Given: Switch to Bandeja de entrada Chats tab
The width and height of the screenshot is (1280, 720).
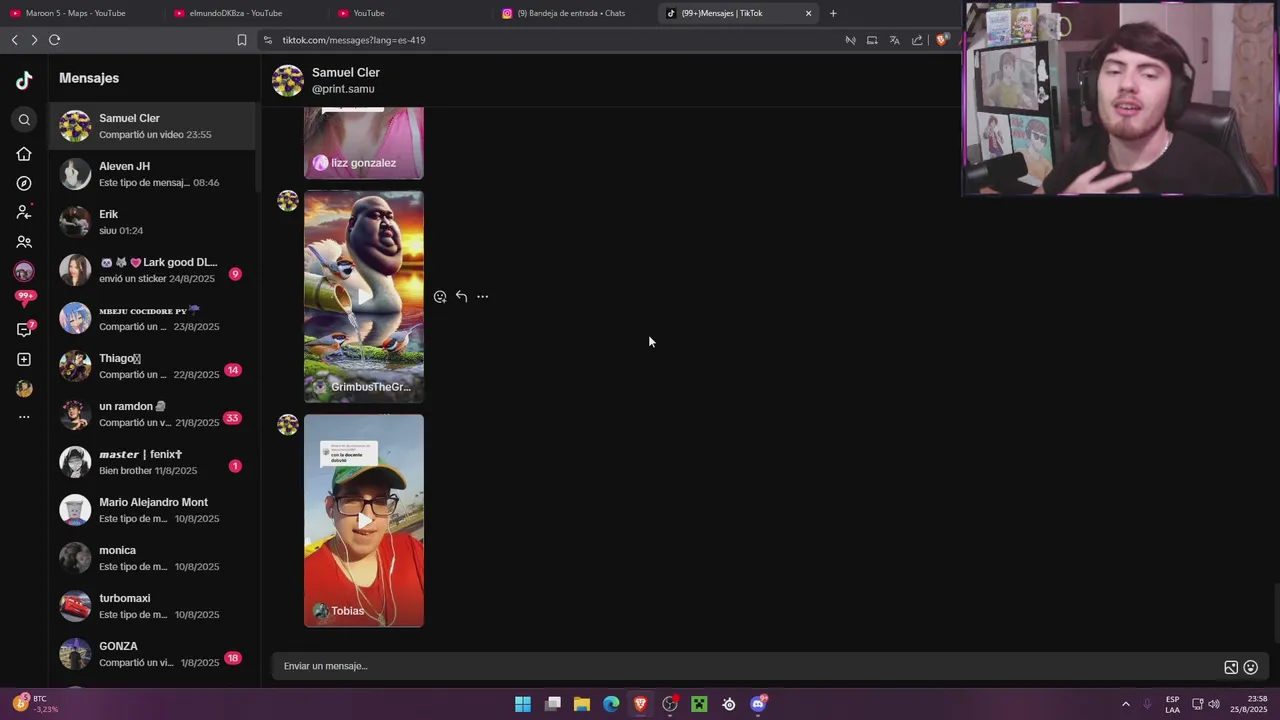Looking at the screenshot, I should coord(571,13).
